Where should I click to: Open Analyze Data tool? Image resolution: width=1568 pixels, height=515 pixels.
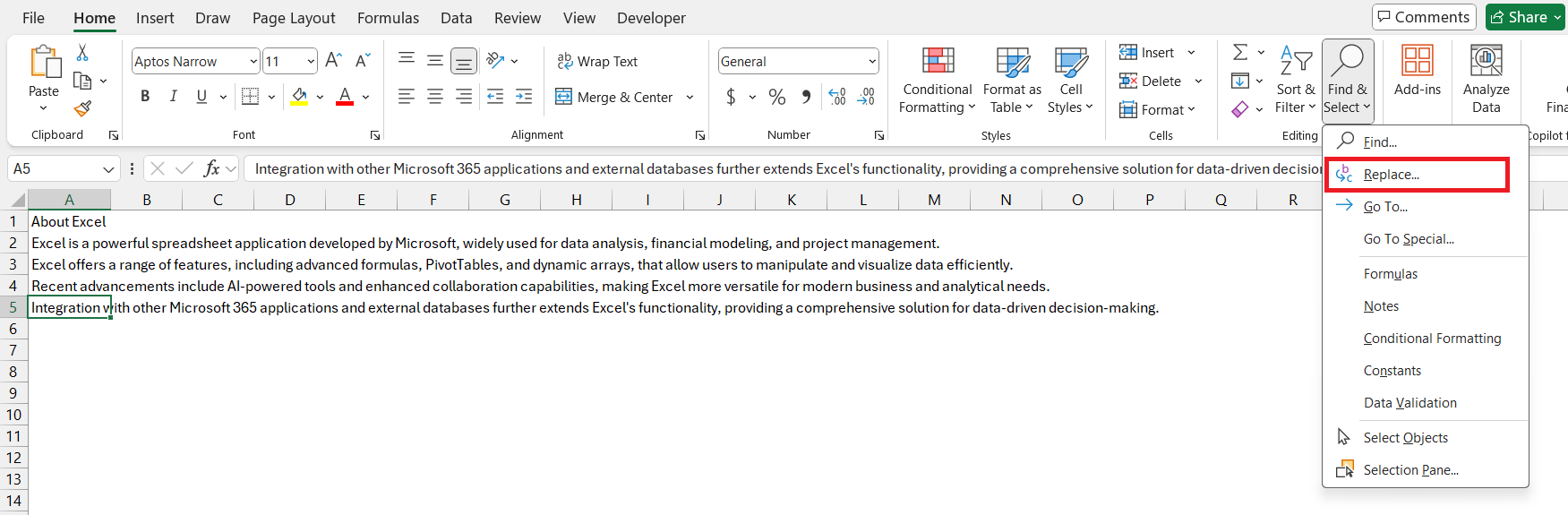(1487, 79)
